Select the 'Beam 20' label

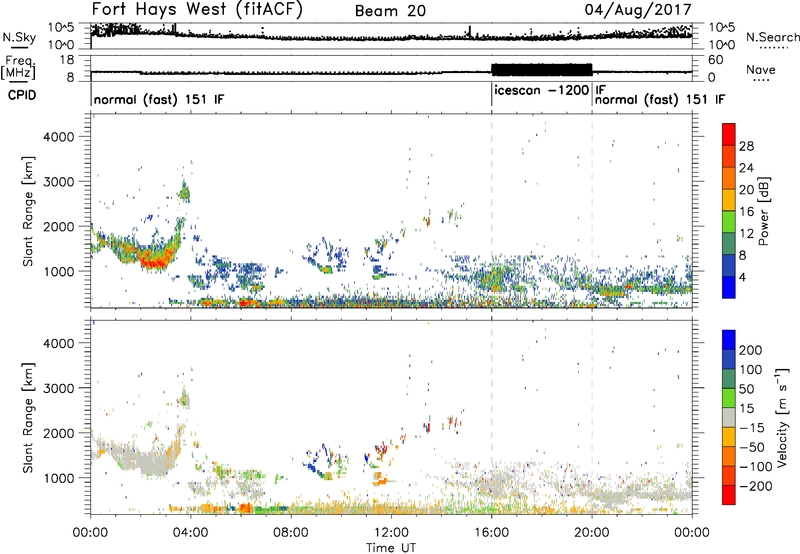click(x=390, y=11)
